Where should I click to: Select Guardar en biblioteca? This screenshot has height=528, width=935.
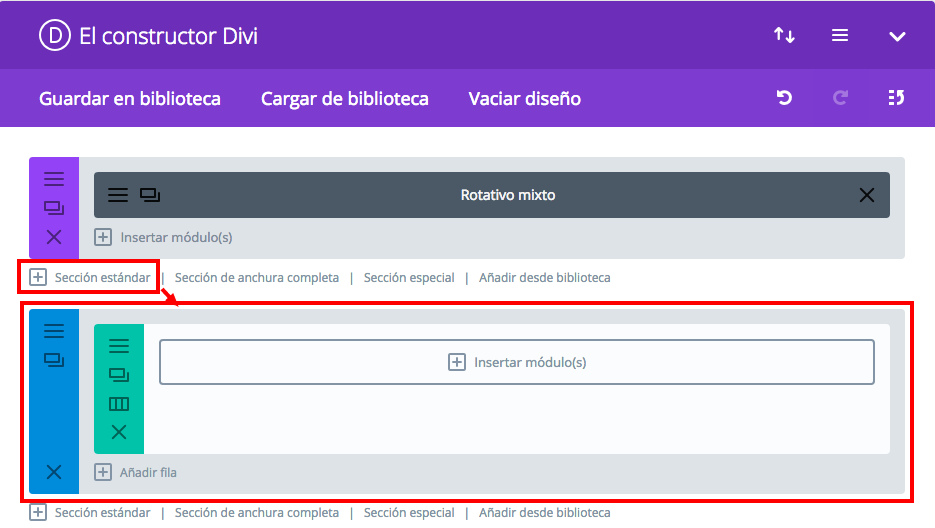click(x=130, y=98)
